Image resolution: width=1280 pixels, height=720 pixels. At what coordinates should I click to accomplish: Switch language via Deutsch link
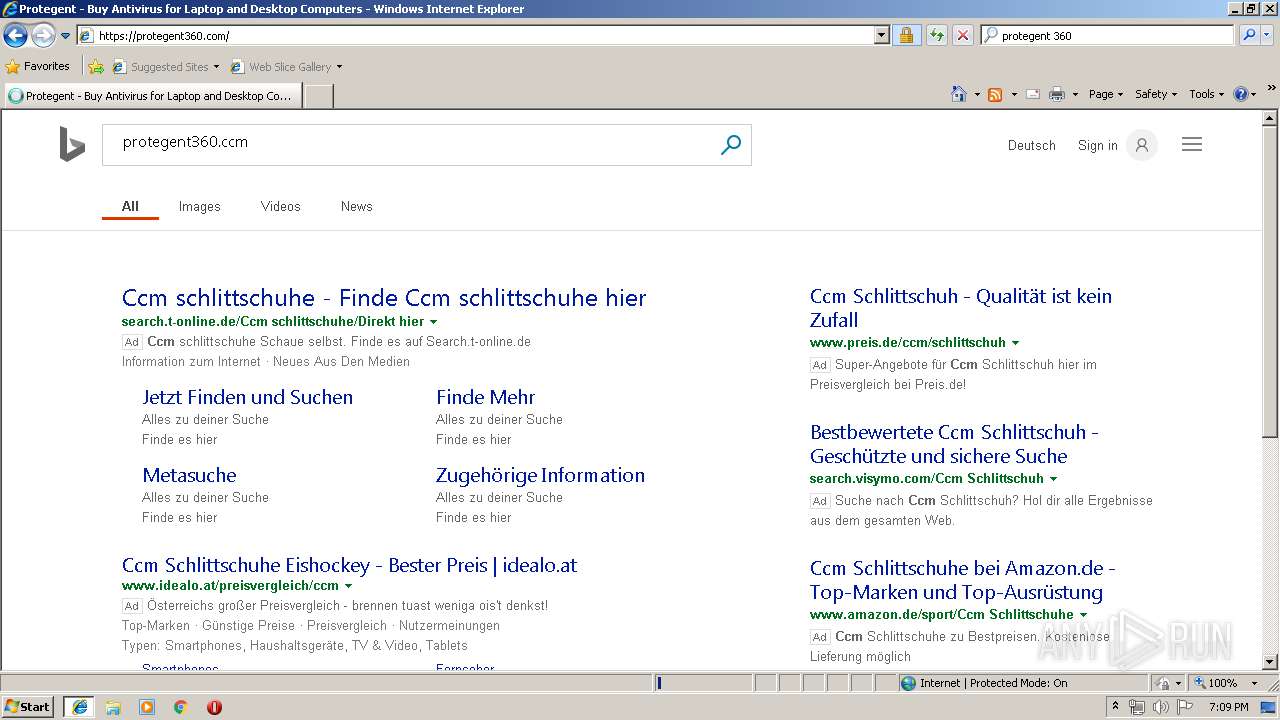coord(1032,145)
